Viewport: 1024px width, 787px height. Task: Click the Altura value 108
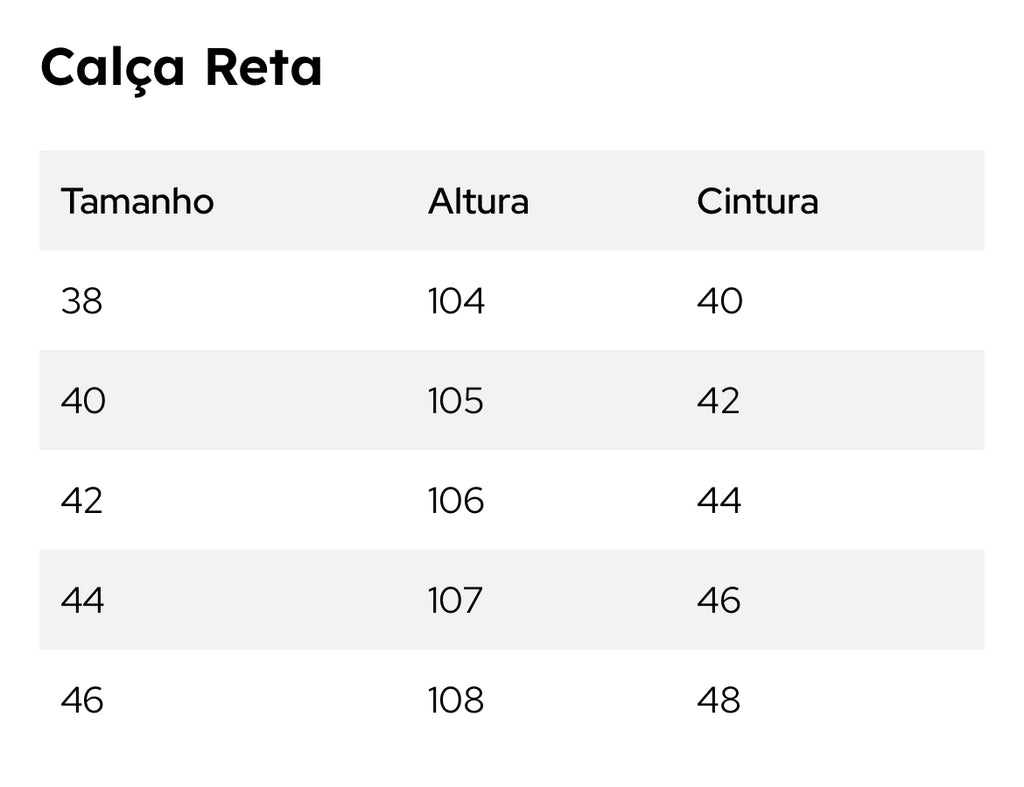point(456,700)
